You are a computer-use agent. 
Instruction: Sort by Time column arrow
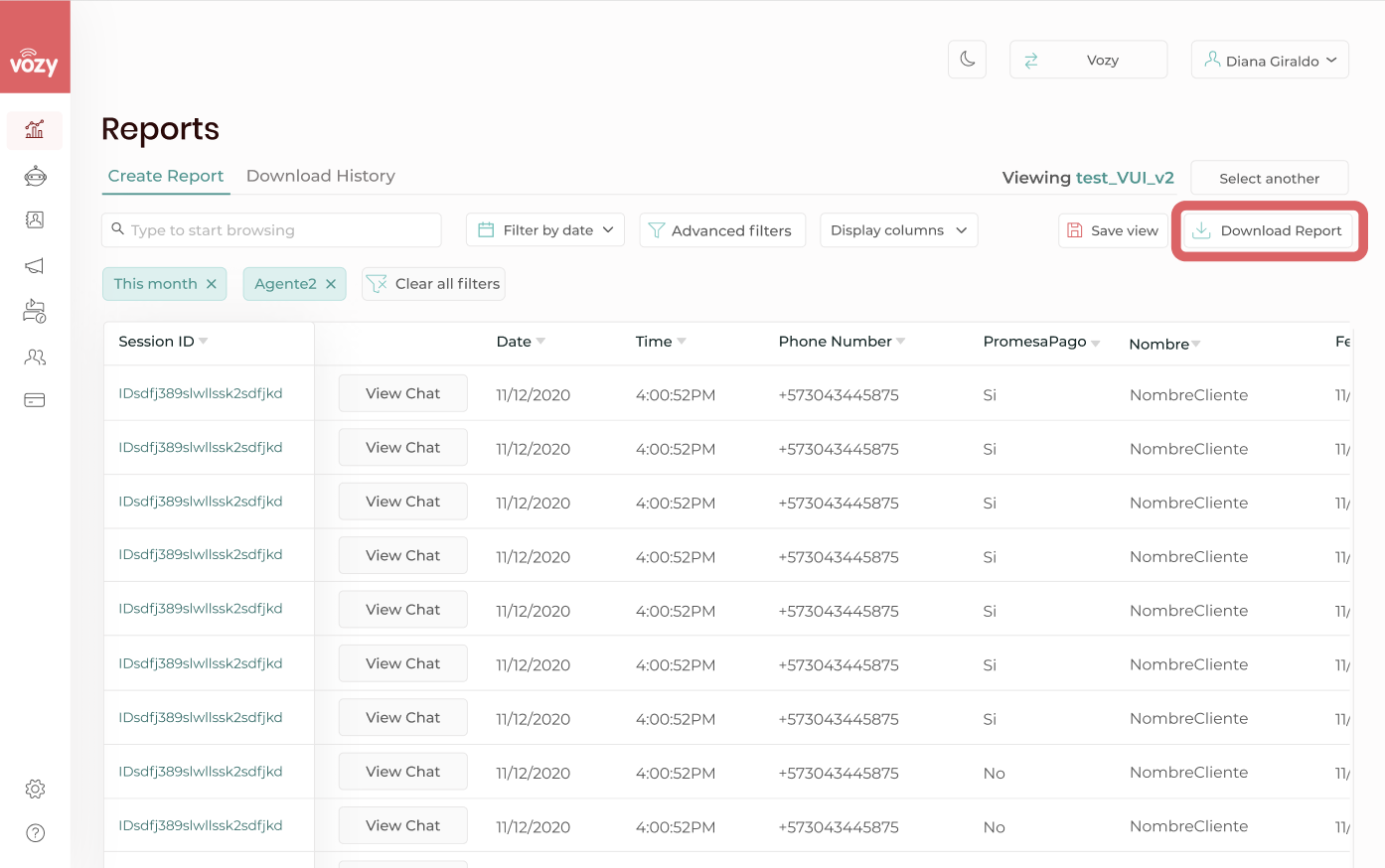point(682,341)
